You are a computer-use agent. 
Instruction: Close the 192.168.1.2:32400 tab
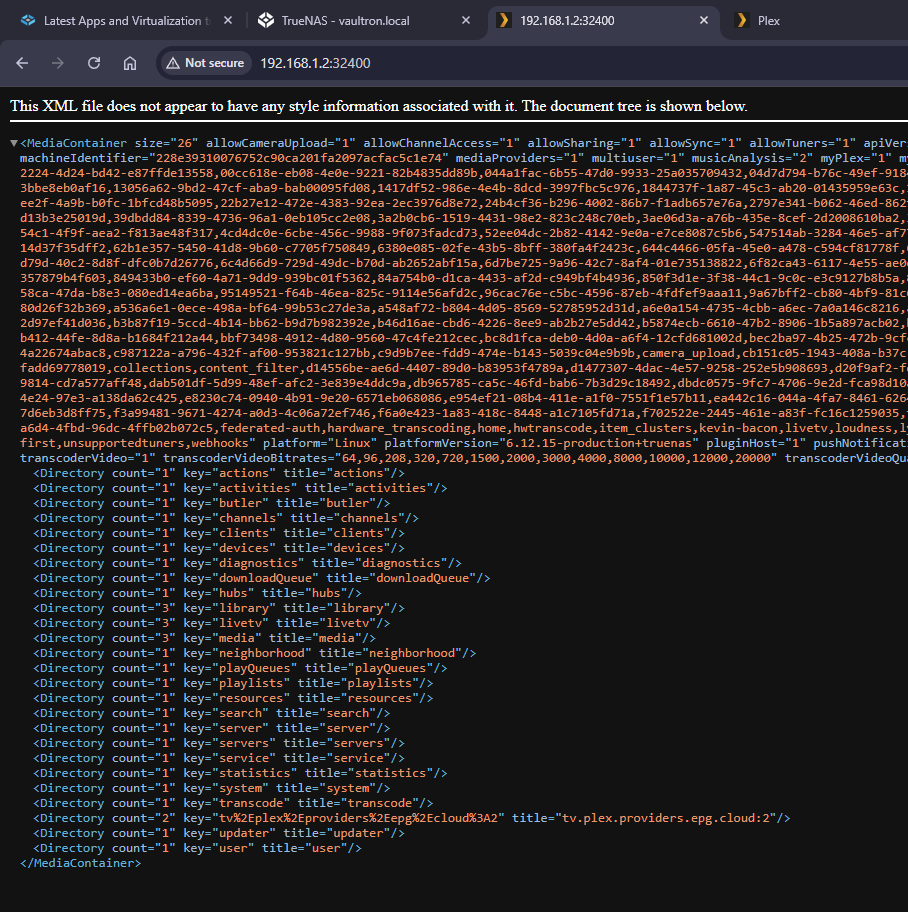pyautogui.click(x=704, y=20)
